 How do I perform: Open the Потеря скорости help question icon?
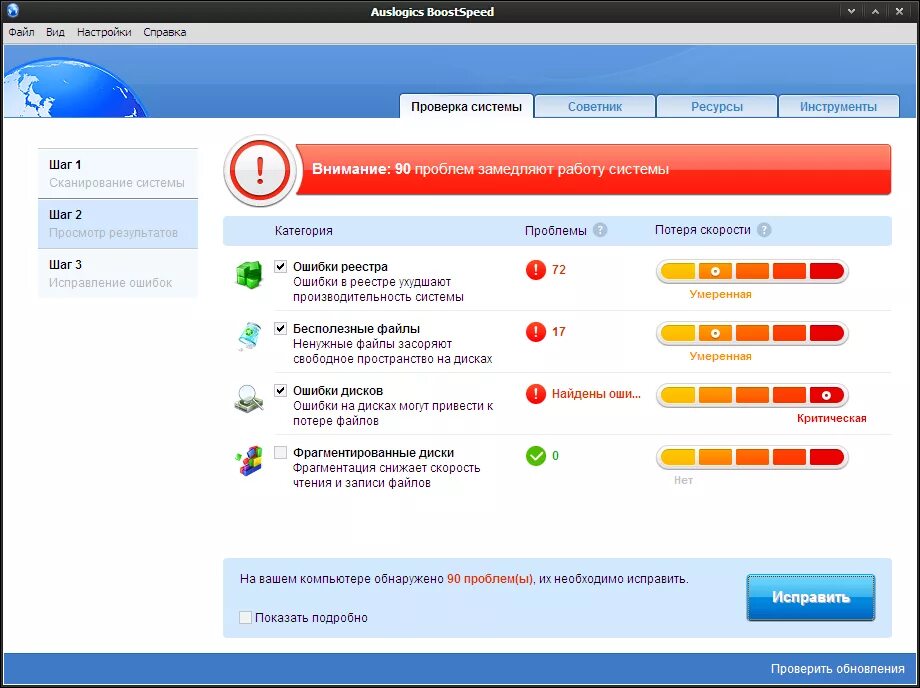click(x=764, y=229)
